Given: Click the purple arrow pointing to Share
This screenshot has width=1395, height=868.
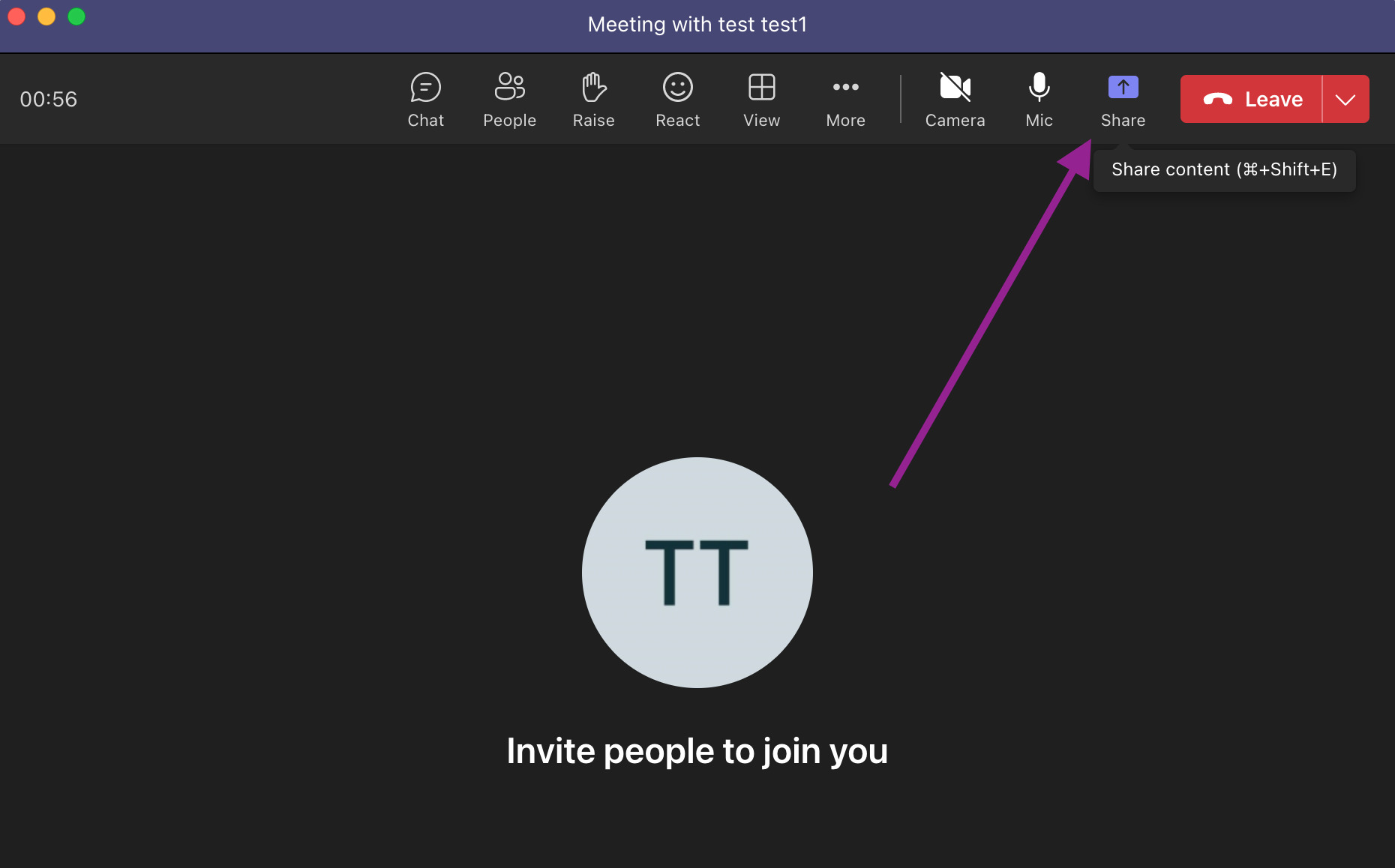Looking at the screenshot, I should click(x=990, y=315).
